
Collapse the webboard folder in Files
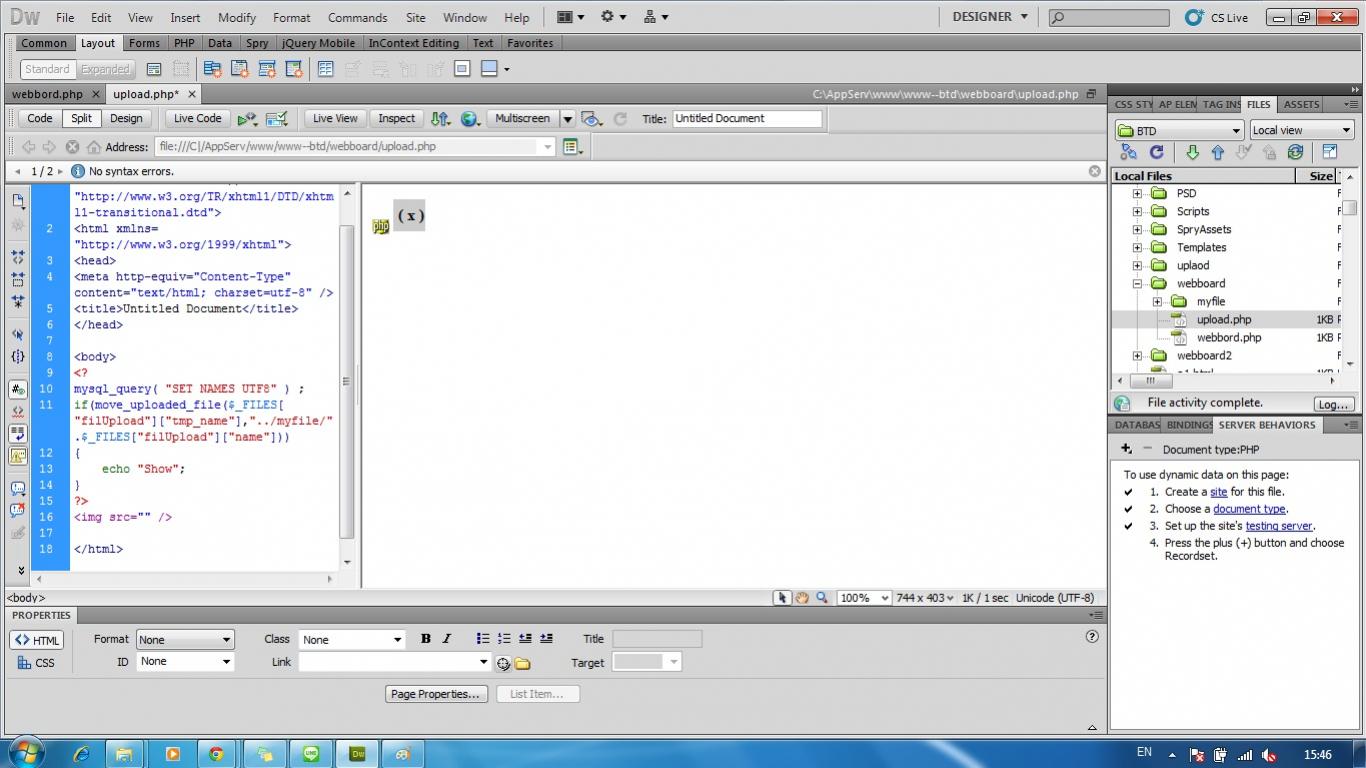coord(1137,284)
